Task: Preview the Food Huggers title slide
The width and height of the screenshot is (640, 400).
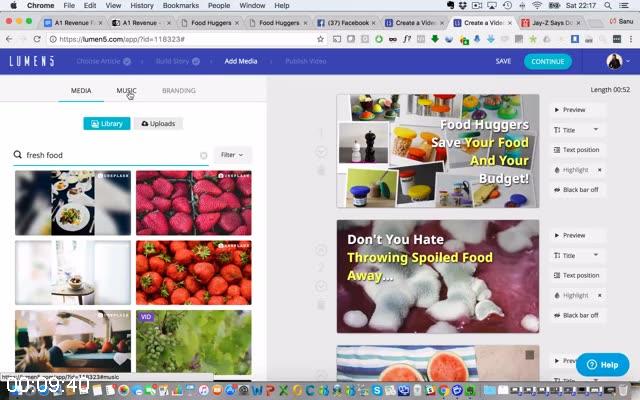Action: coord(578,110)
